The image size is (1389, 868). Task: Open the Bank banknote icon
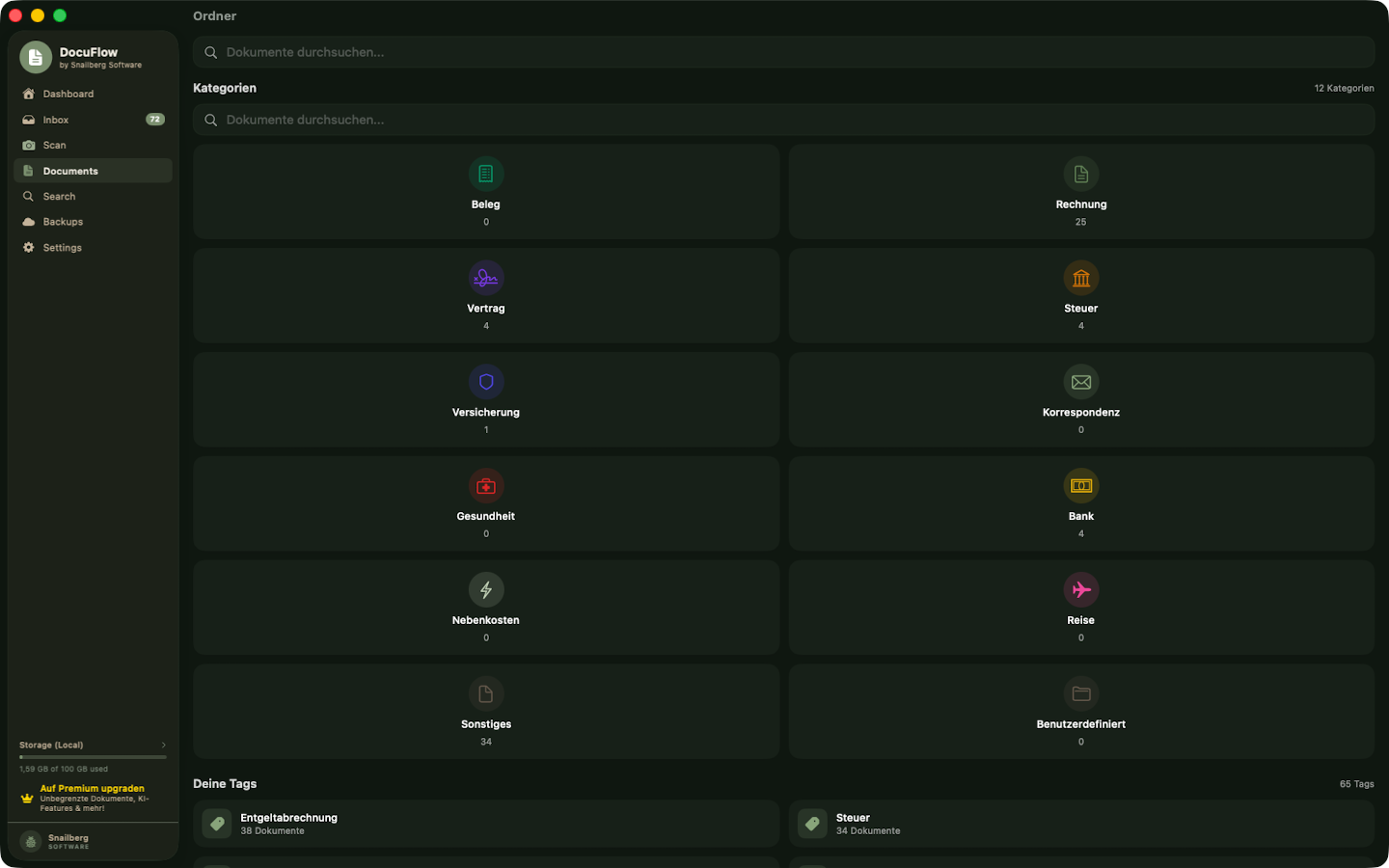pos(1081,486)
